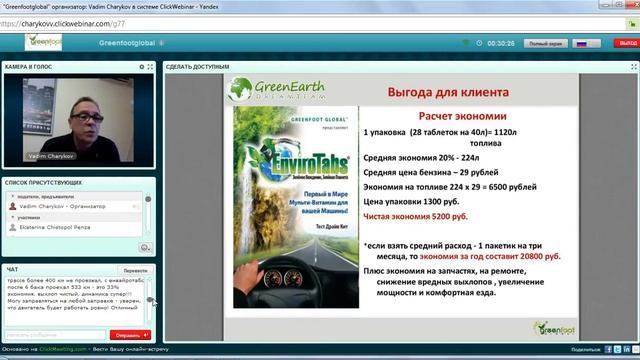
Task: Click Средняя цена бензина – 29 рублей line
Action: 431,172
